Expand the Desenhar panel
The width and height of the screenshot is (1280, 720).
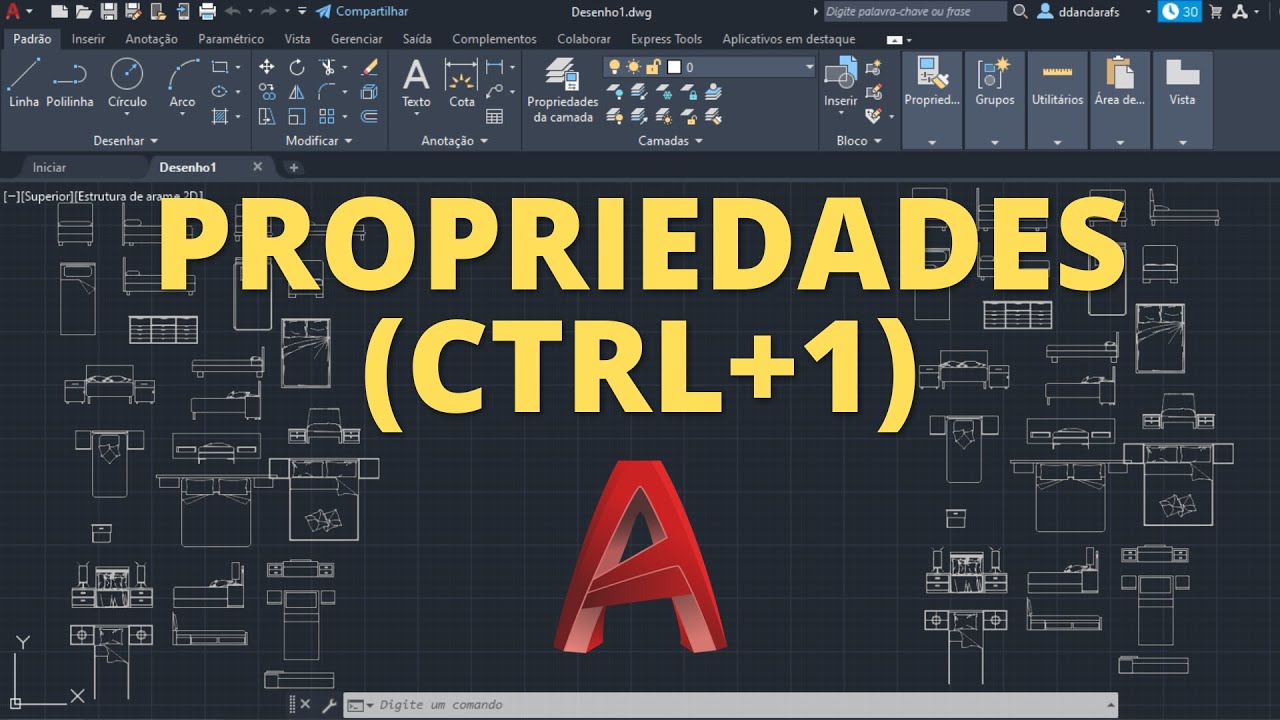click(125, 141)
